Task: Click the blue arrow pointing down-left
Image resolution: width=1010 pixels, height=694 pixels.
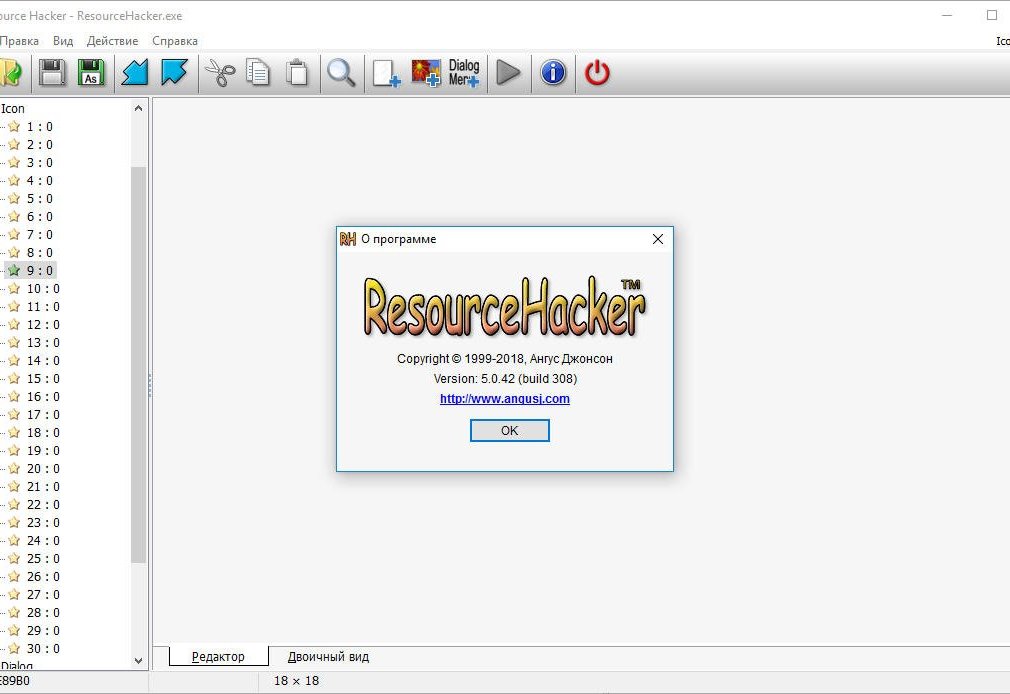Action: [135, 73]
